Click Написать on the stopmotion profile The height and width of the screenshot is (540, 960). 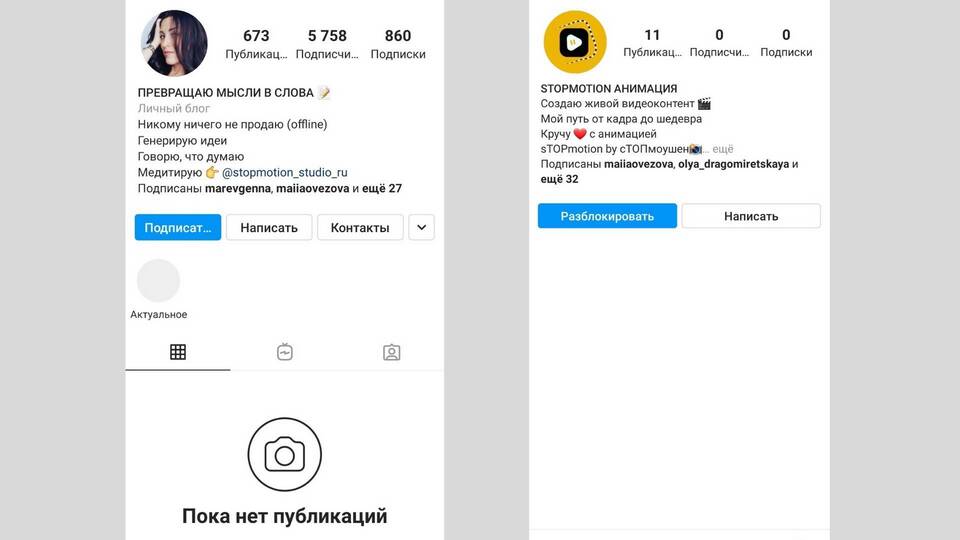pyautogui.click(x=751, y=216)
